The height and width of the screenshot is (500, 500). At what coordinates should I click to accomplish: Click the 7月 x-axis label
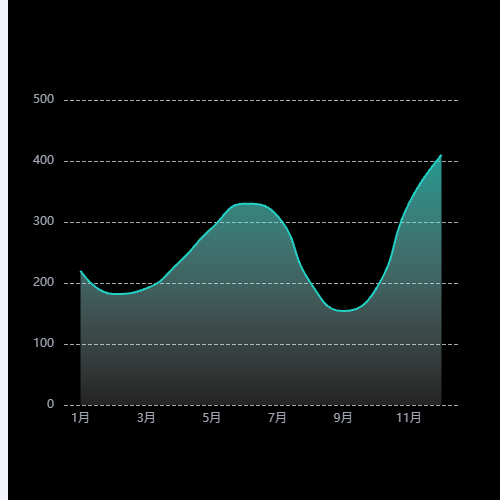(x=277, y=417)
